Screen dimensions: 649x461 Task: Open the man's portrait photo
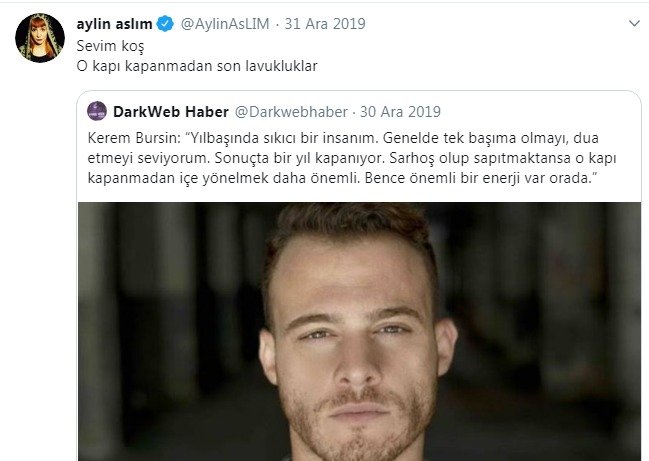[359, 331]
